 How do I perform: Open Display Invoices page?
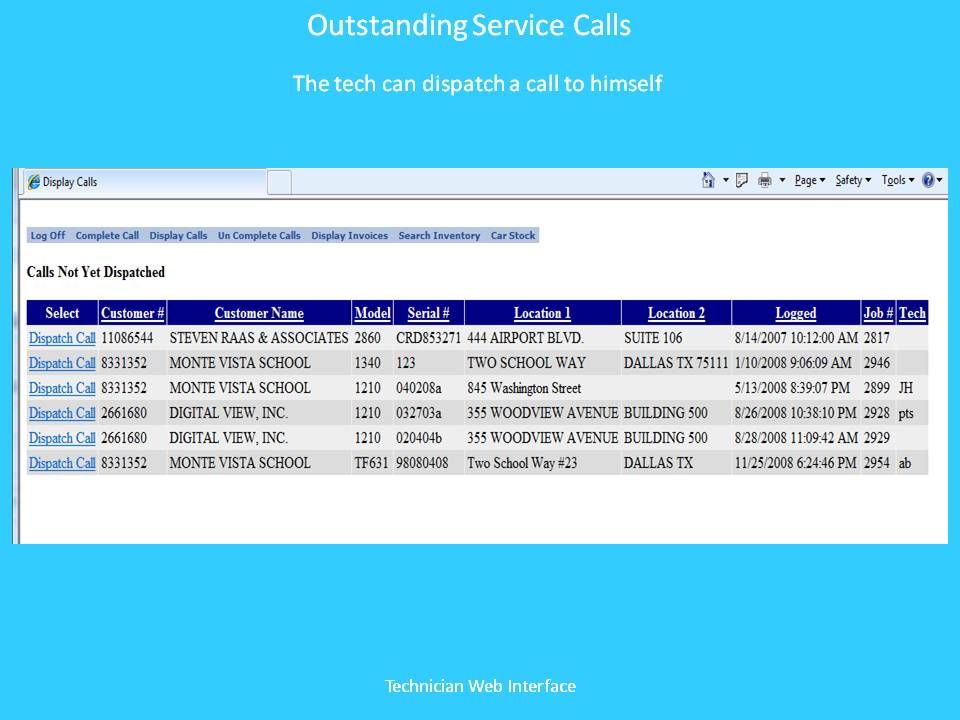click(350, 236)
